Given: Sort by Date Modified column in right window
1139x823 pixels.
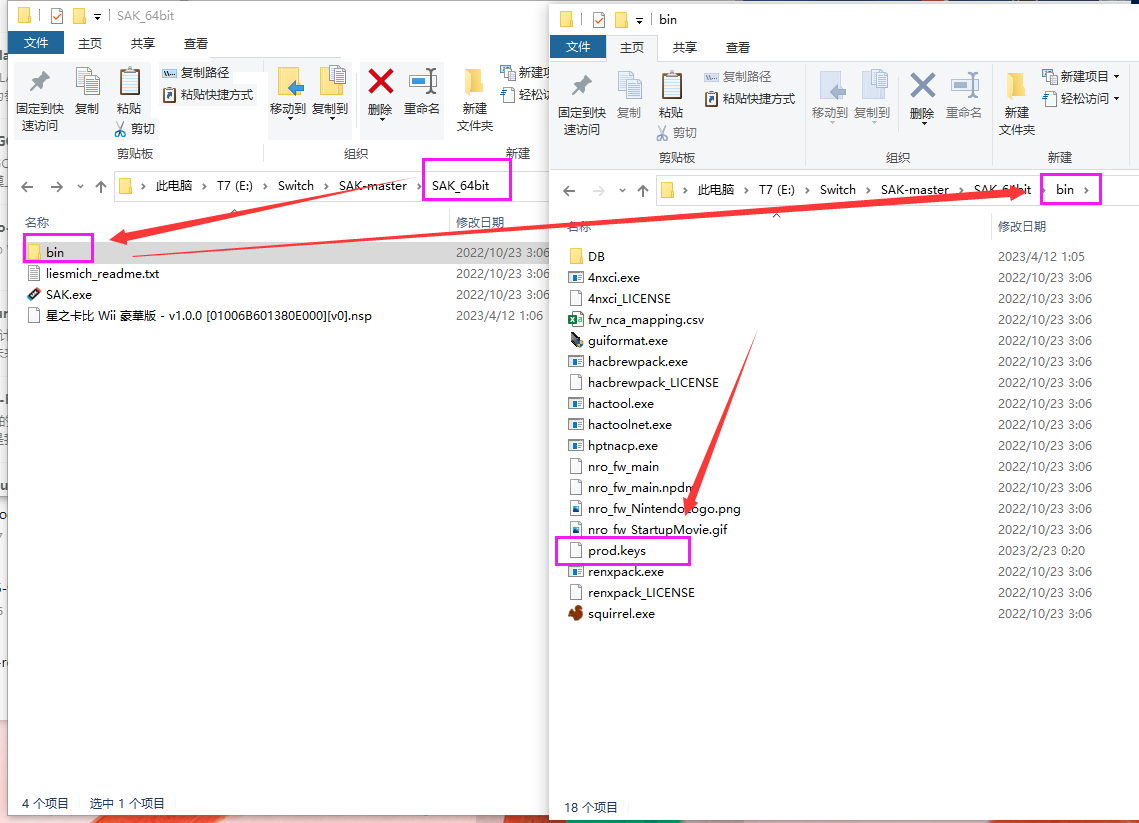Looking at the screenshot, I should point(1021,227).
